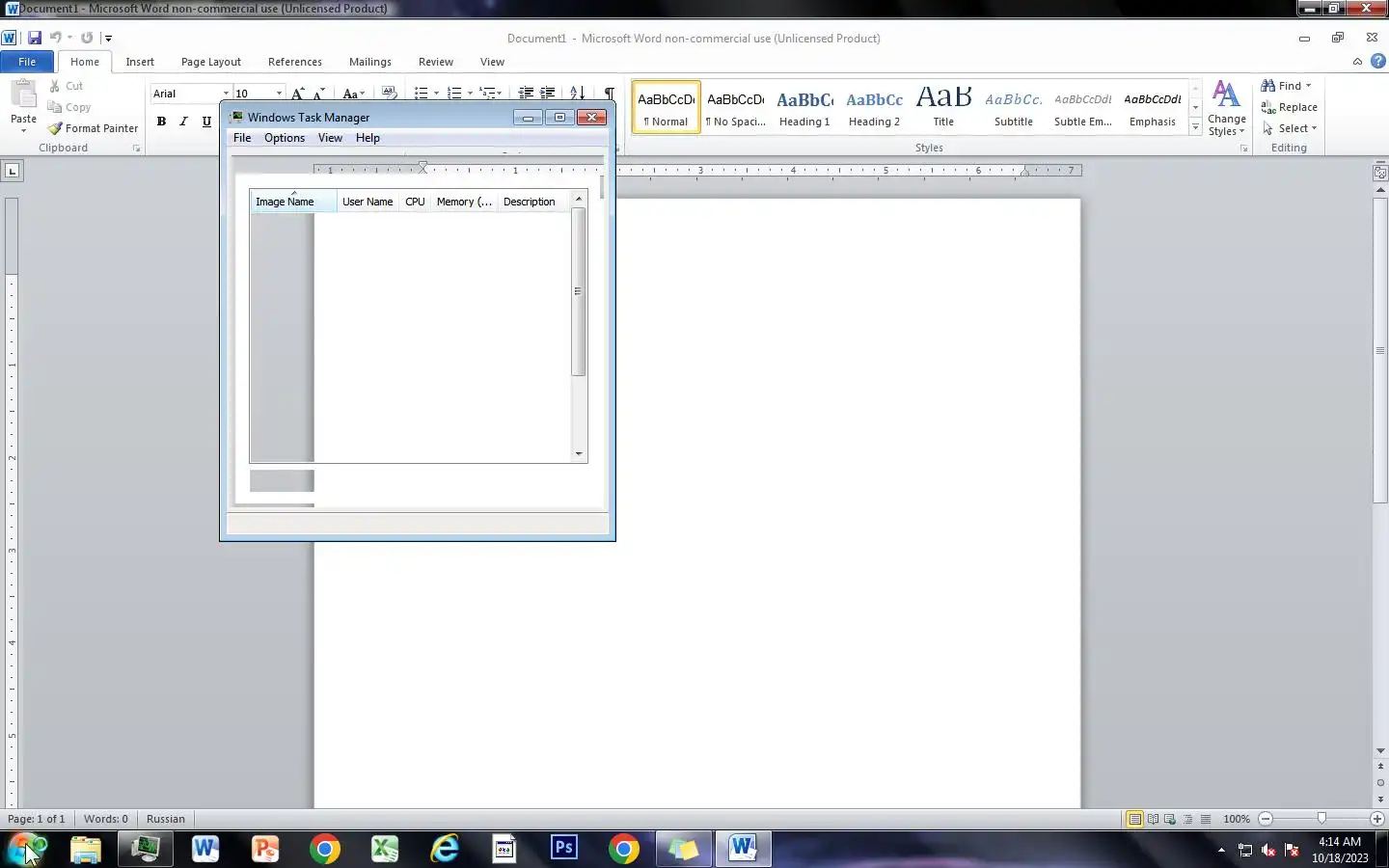This screenshot has height=868, width=1389.
Task: Undo the last action
Action: pyautogui.click(x=56, y=38)
